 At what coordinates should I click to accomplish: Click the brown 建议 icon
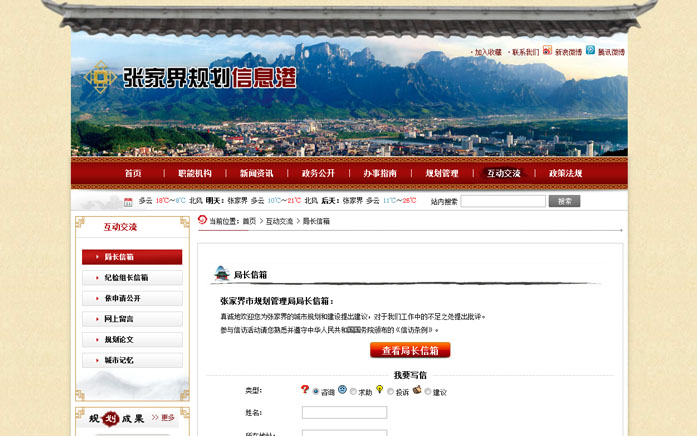[417, 389]
